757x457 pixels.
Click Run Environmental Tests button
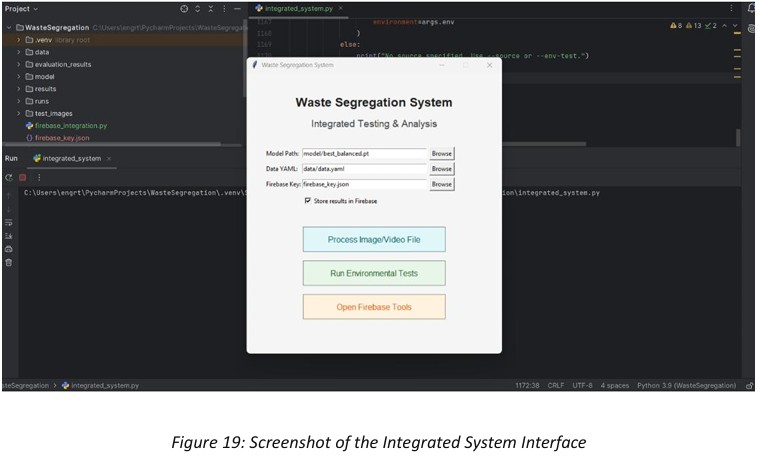tap(374, 273)
